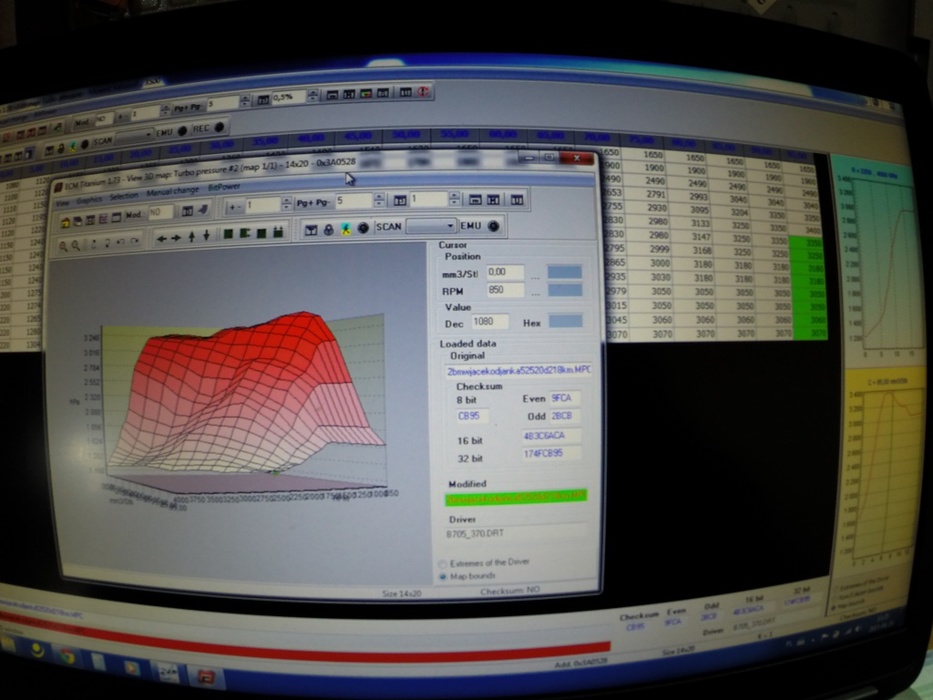The height and width of the screenshot is (700, 933).
Task: Click the round REC button in the main window
Action: 219,128
